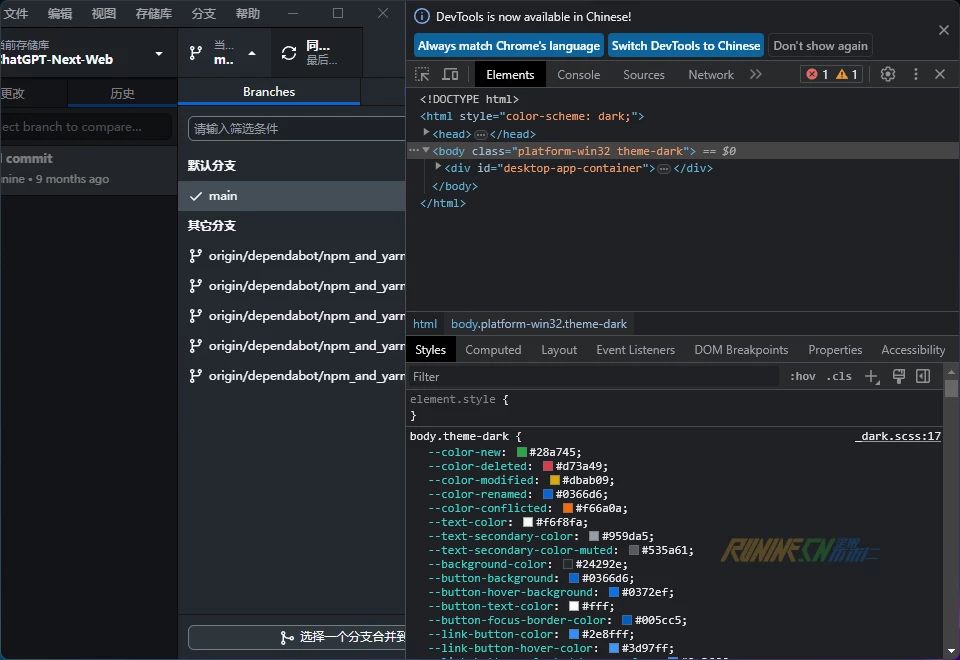The image size is (960, 660).
Task: Show more DevTools tabs chevron
Action: (756, 75)
